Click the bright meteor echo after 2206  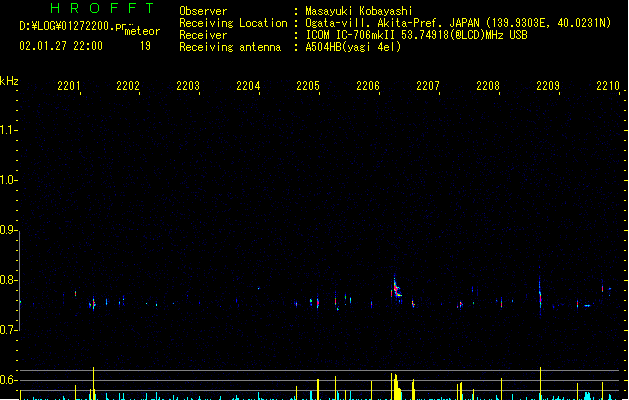(396, 289)
